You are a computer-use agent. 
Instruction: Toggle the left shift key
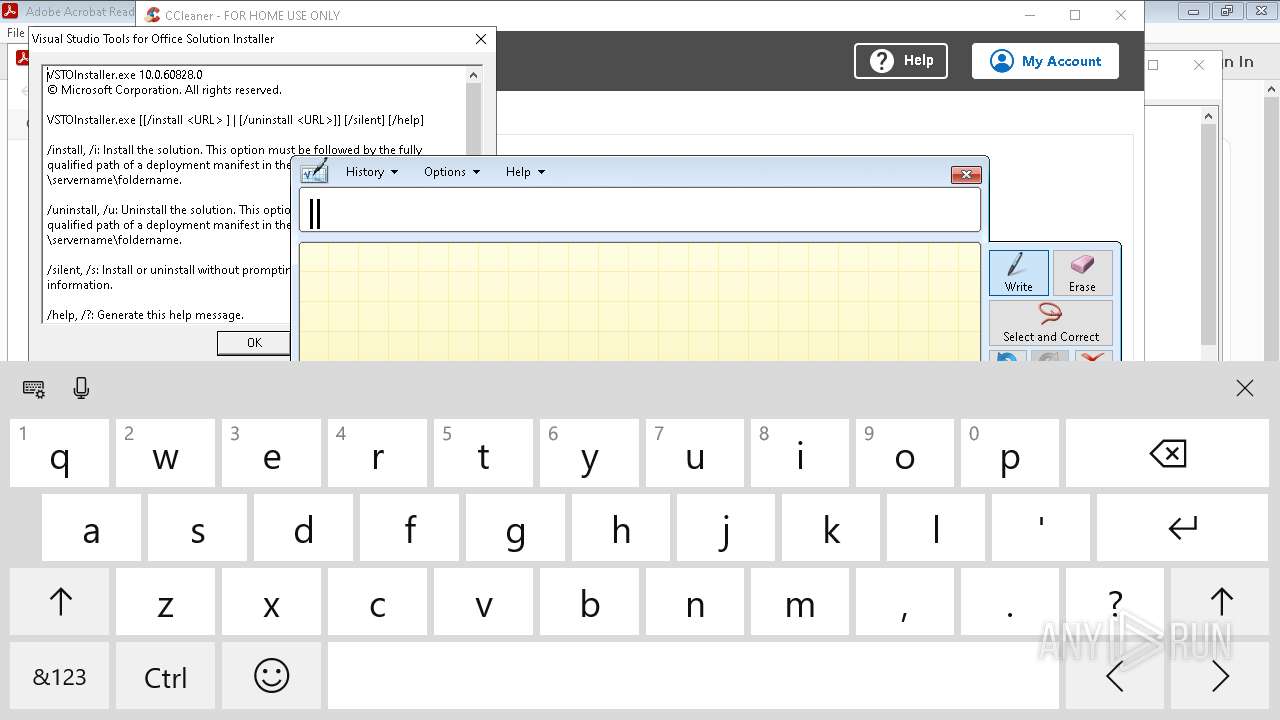(x=60, y=602)
